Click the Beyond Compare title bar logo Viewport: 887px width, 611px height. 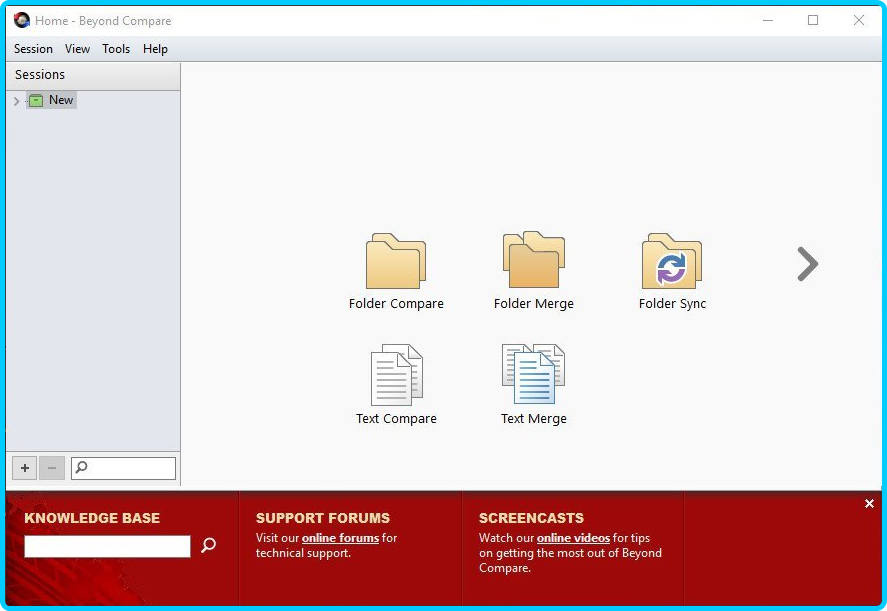point(21,20)
